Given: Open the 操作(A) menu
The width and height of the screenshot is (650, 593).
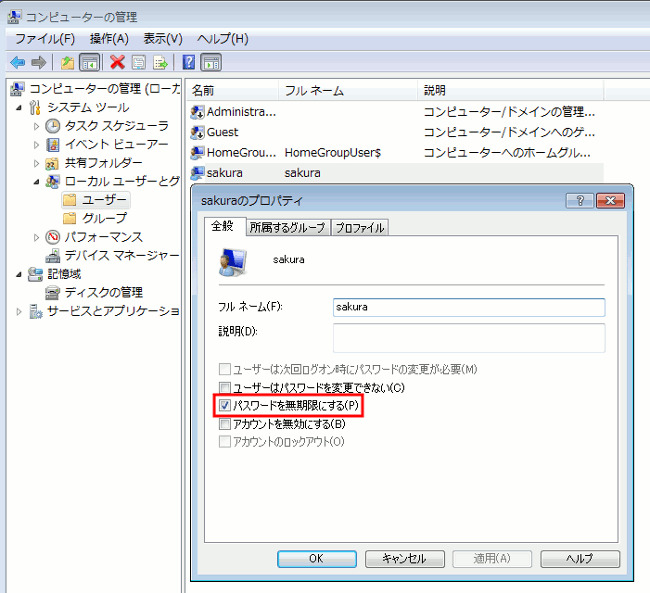Looking at the screenshot, I should coord(109,39).
